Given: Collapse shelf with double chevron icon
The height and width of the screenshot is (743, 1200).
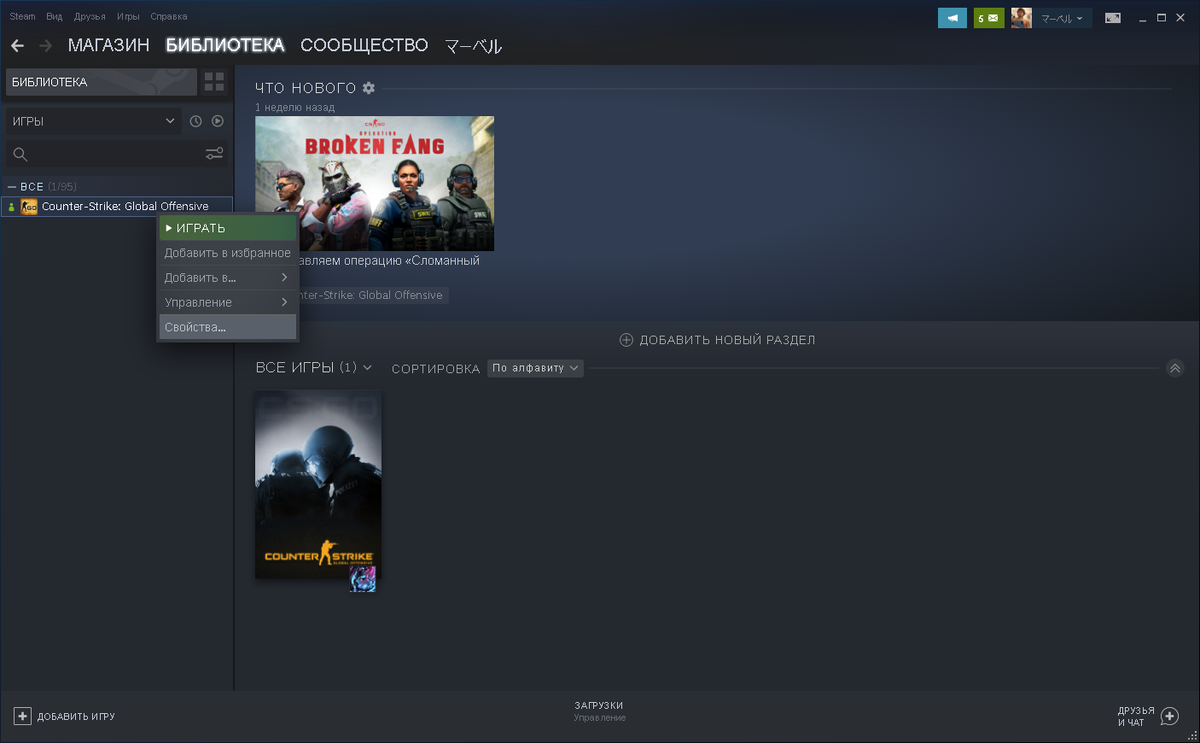Looking at the screenshot, I should (x=1175, y=368).
